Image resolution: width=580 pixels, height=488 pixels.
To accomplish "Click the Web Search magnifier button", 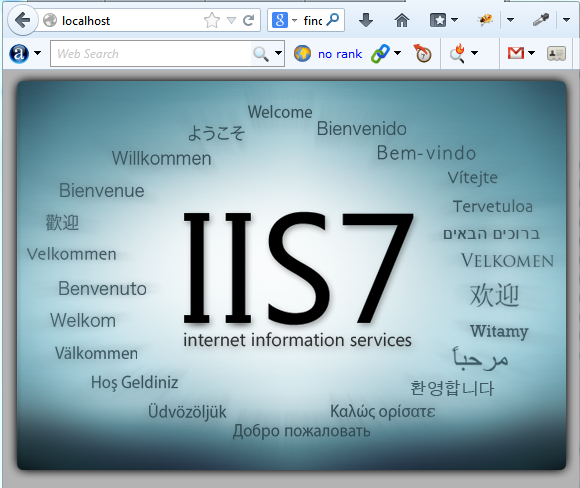I will [261, 54].
